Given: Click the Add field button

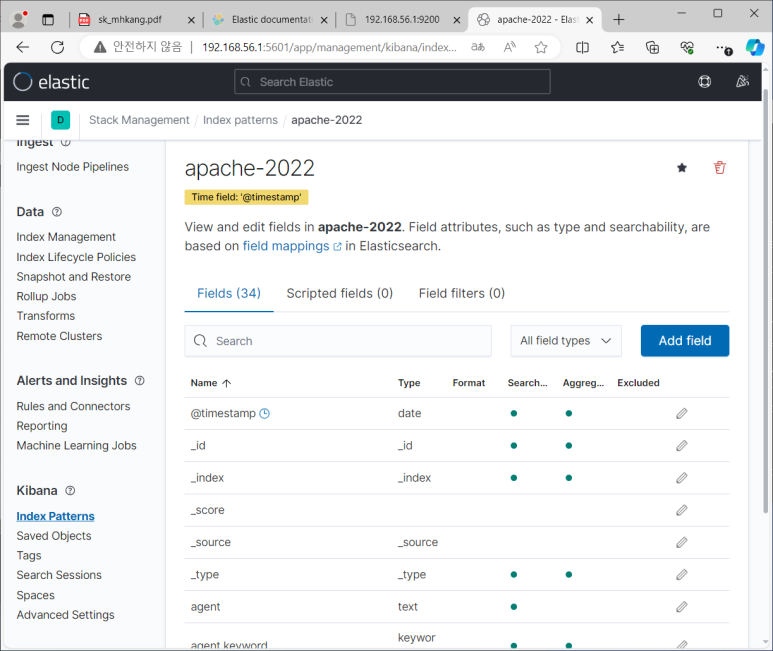Looking at the screenshot, I should pyautogui.click(x=685, y=341).
